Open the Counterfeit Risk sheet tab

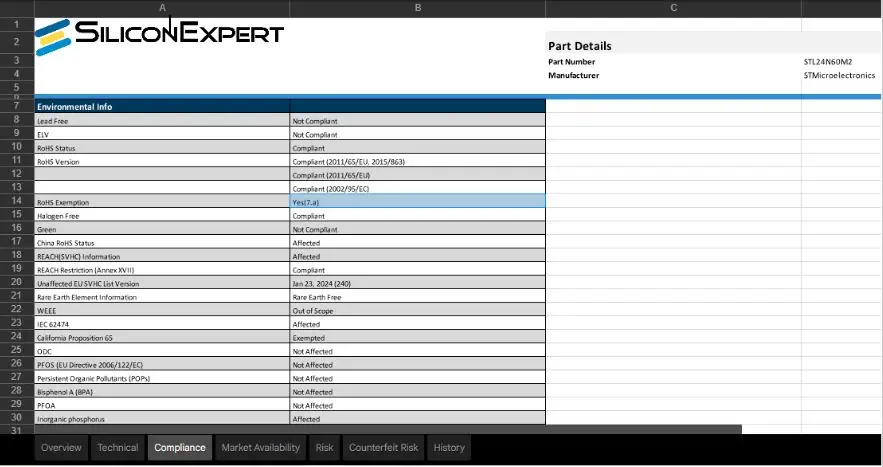coord(383,448)
